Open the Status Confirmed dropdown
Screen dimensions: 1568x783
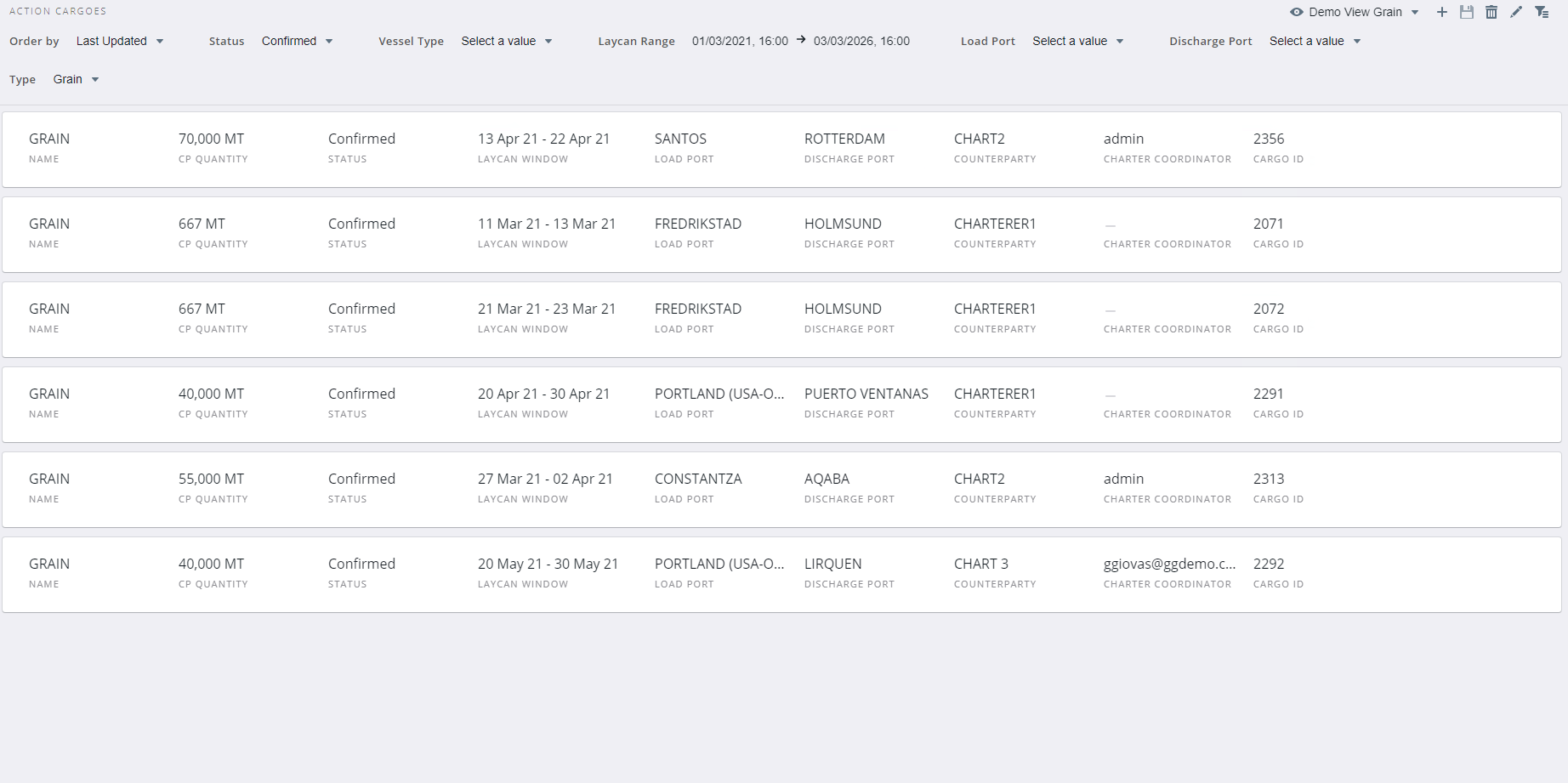pos(297,41)
